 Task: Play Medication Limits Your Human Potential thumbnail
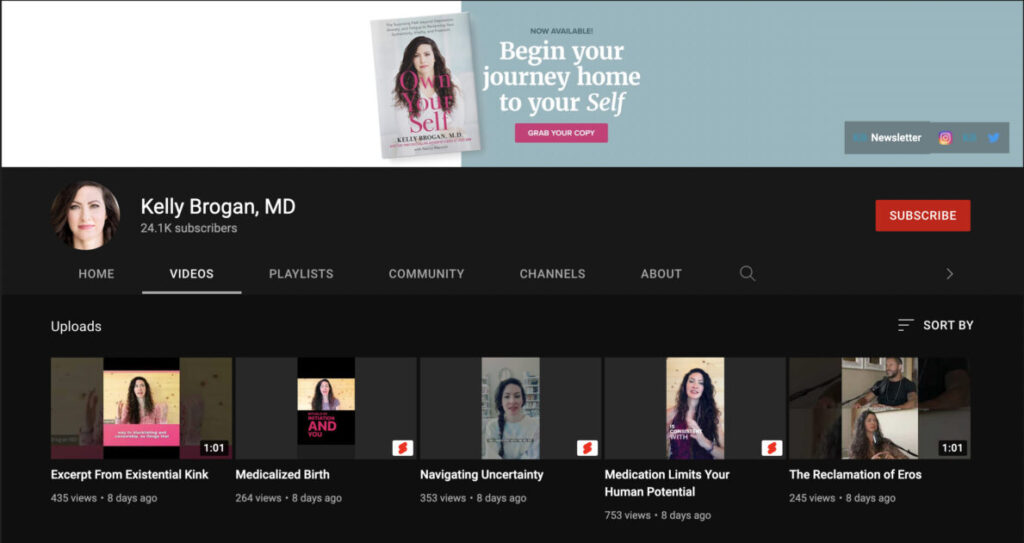695,408
